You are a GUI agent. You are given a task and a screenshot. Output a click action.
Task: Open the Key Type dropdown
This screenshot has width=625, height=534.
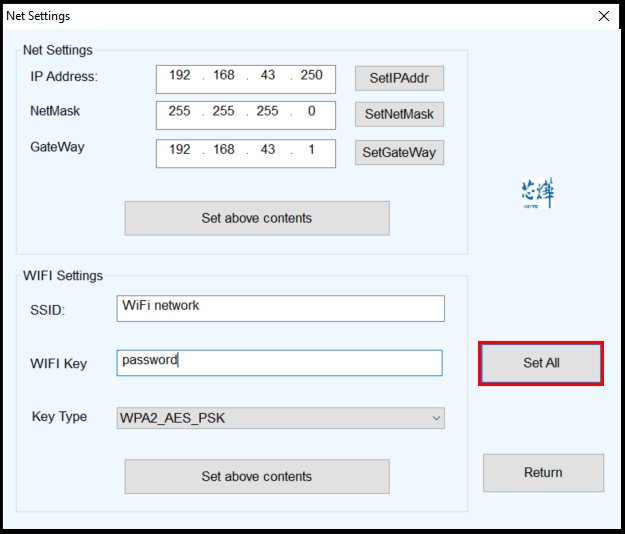(280, 418)
